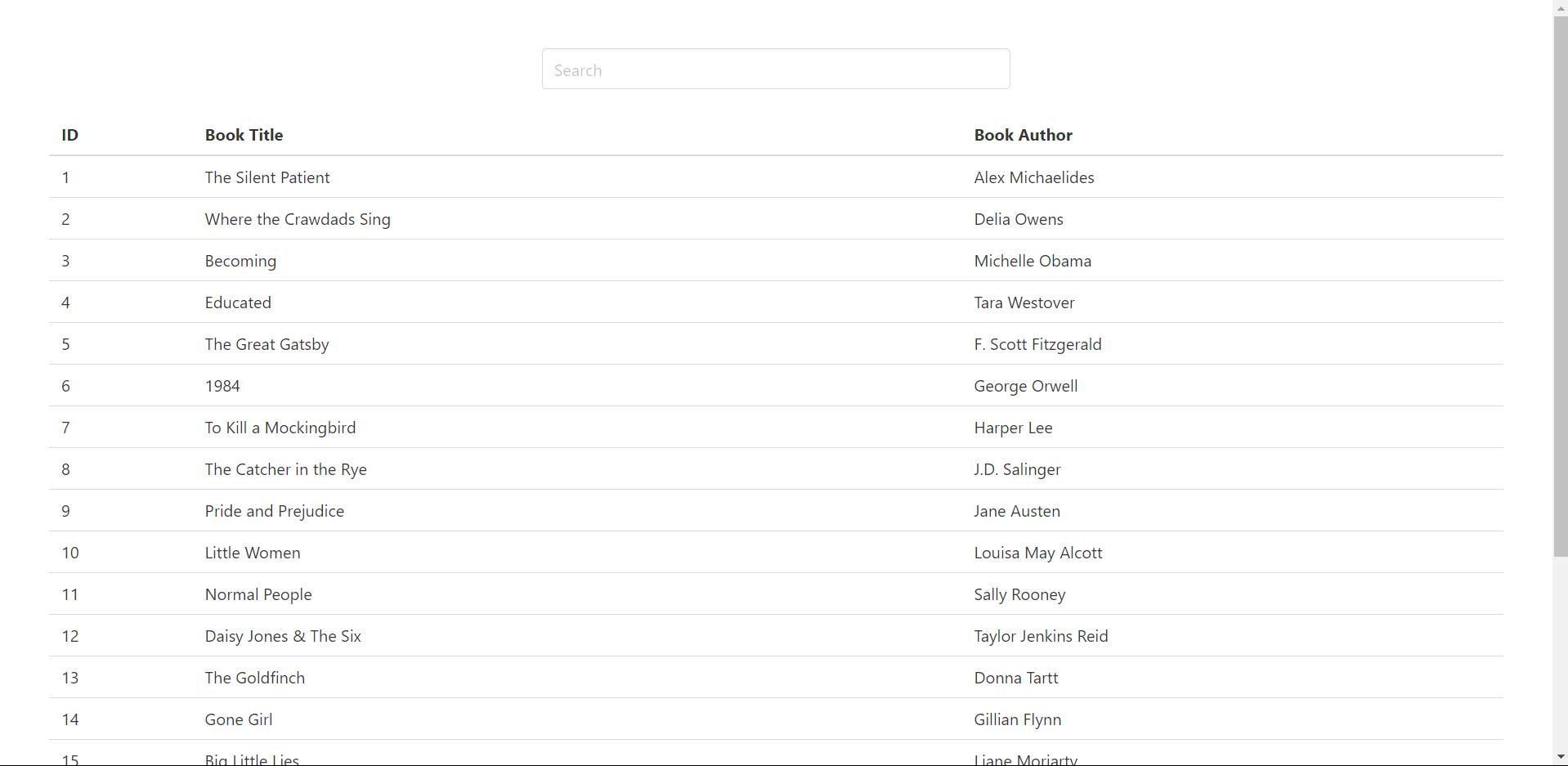Select the author Harper Lee
This screenshot has width=1568, height=766.
point(1013,428)
